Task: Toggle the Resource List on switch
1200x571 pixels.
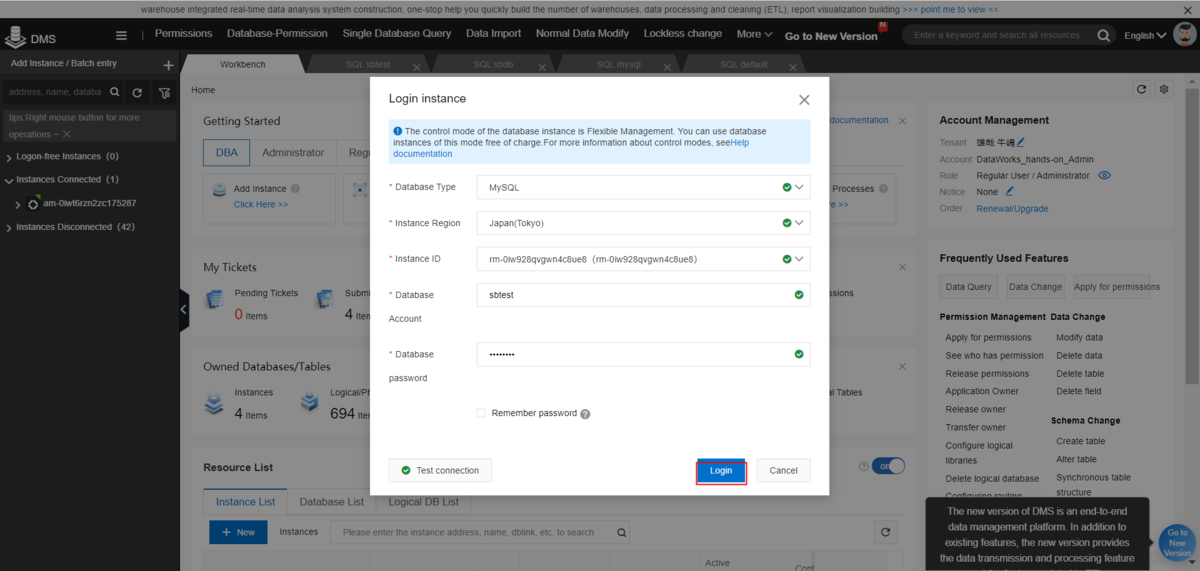Action: 888,466
